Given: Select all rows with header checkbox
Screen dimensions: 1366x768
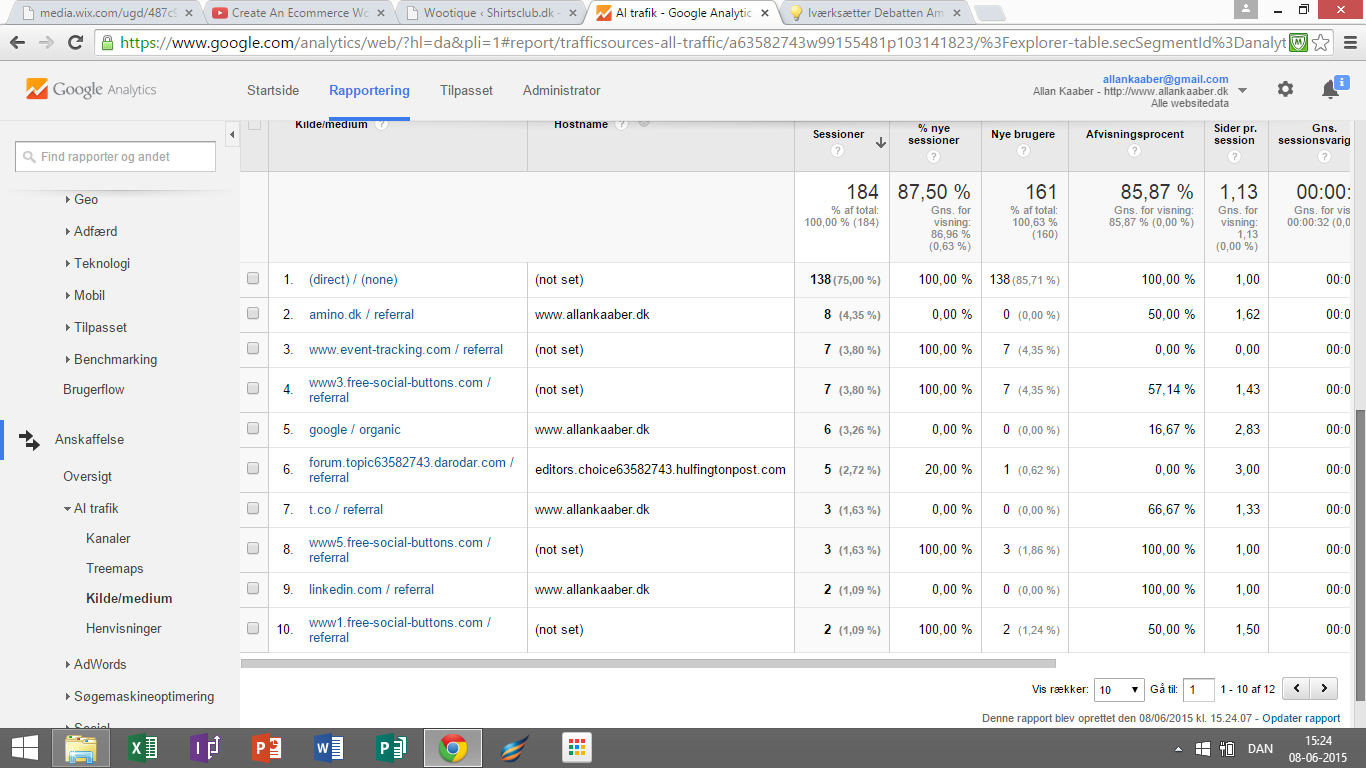Looking at the screenshot, I should (x=254, y=124).
